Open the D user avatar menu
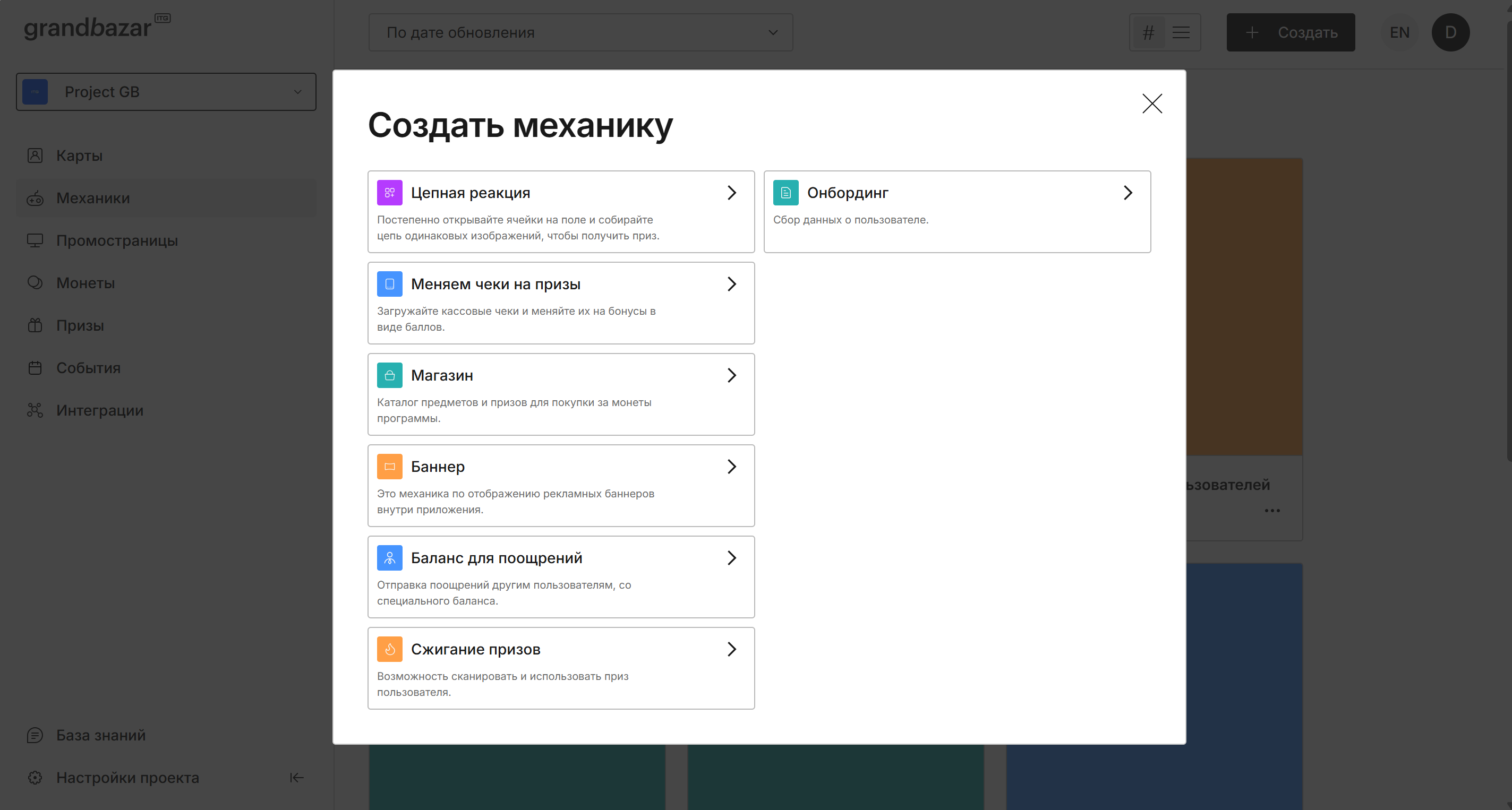 [1450, 32]
